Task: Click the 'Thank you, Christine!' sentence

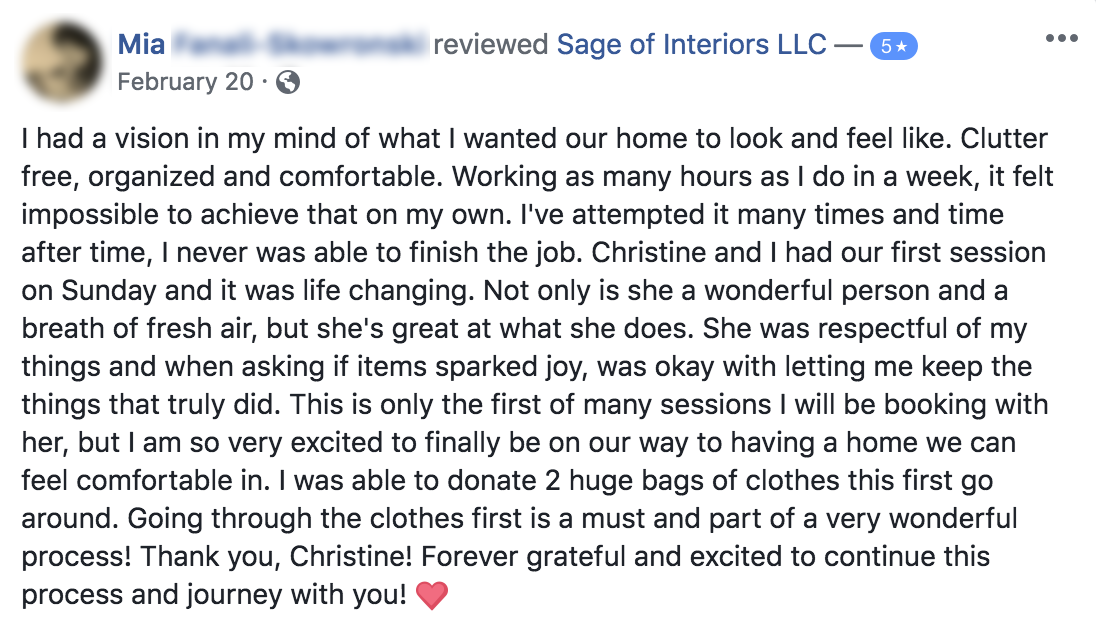Action: [x=277, y=557]
